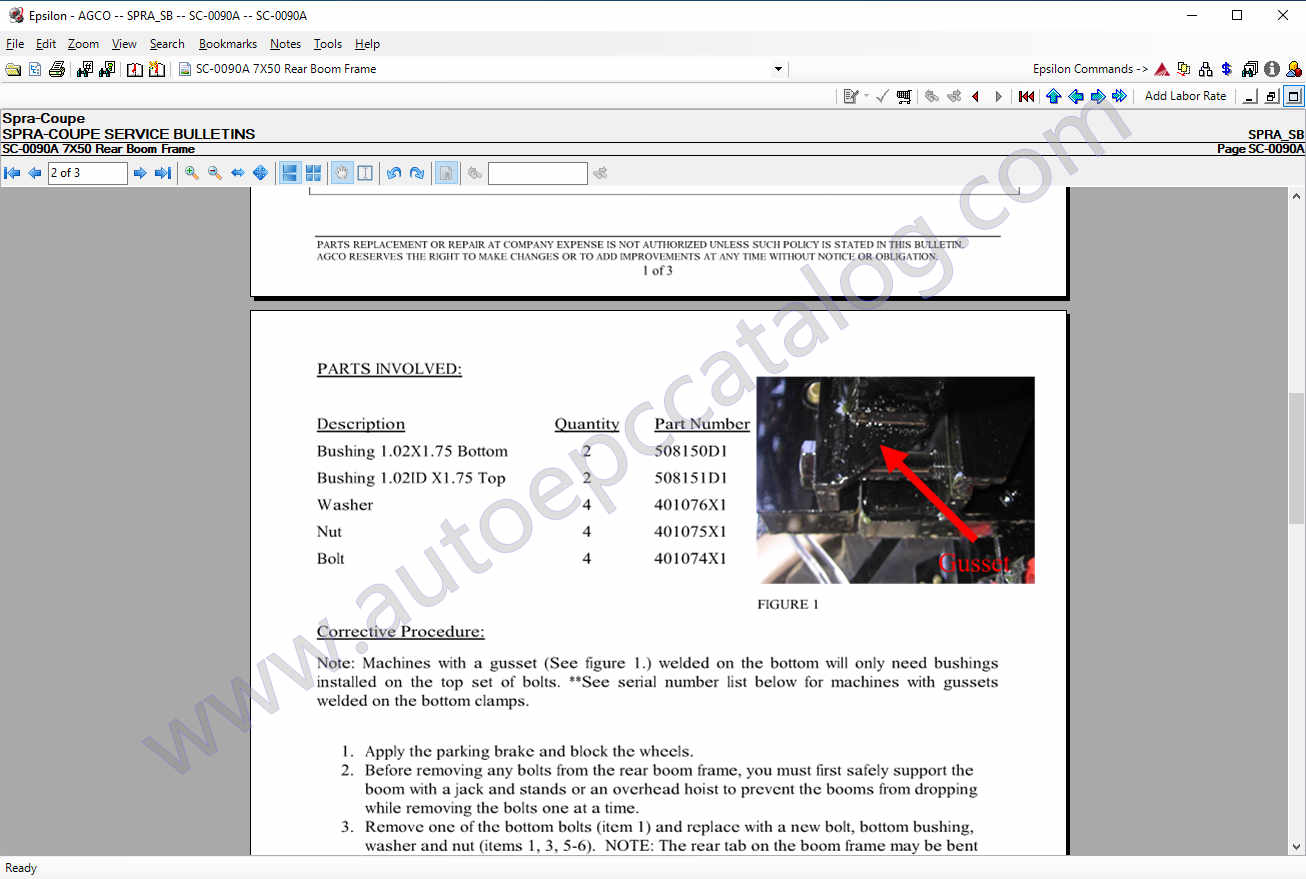The width and height of the screenshot is (1306, 879).
Task: Open the Bookmarks menu
Action: [x=227, y=44]
